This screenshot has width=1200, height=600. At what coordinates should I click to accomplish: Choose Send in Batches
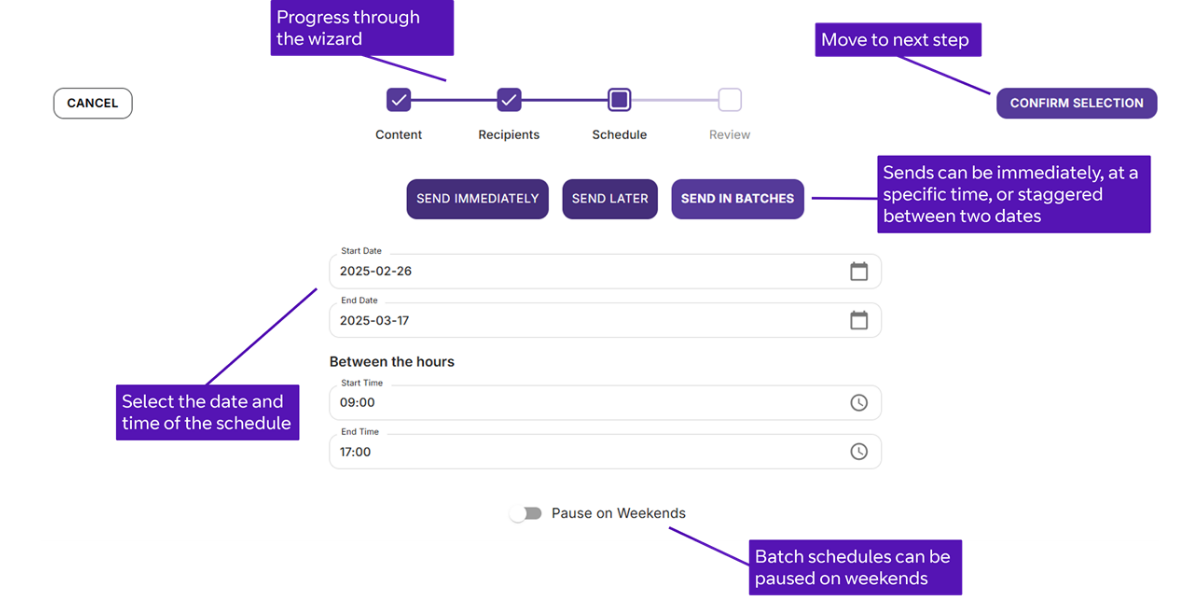tap(737, 198)
